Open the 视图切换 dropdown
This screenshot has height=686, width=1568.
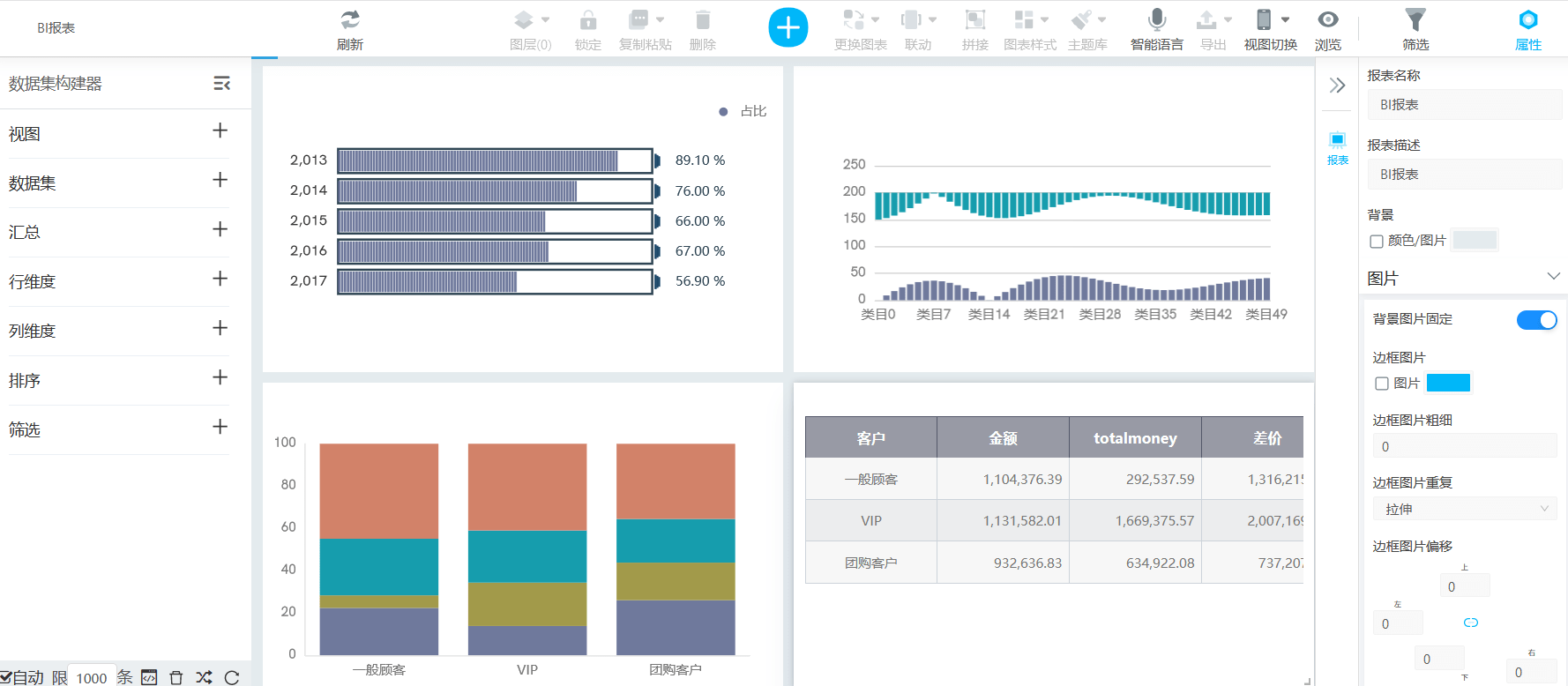[1271, 20]
